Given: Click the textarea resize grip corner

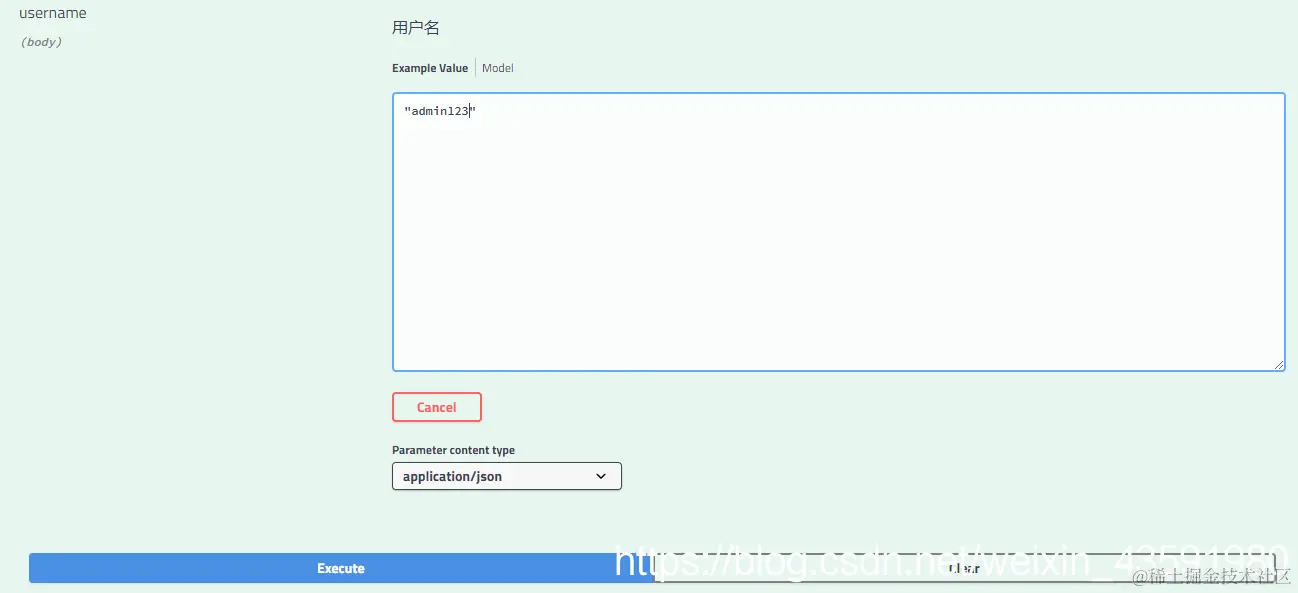Looking at the screenshot, I should (x=1279, y=365).
